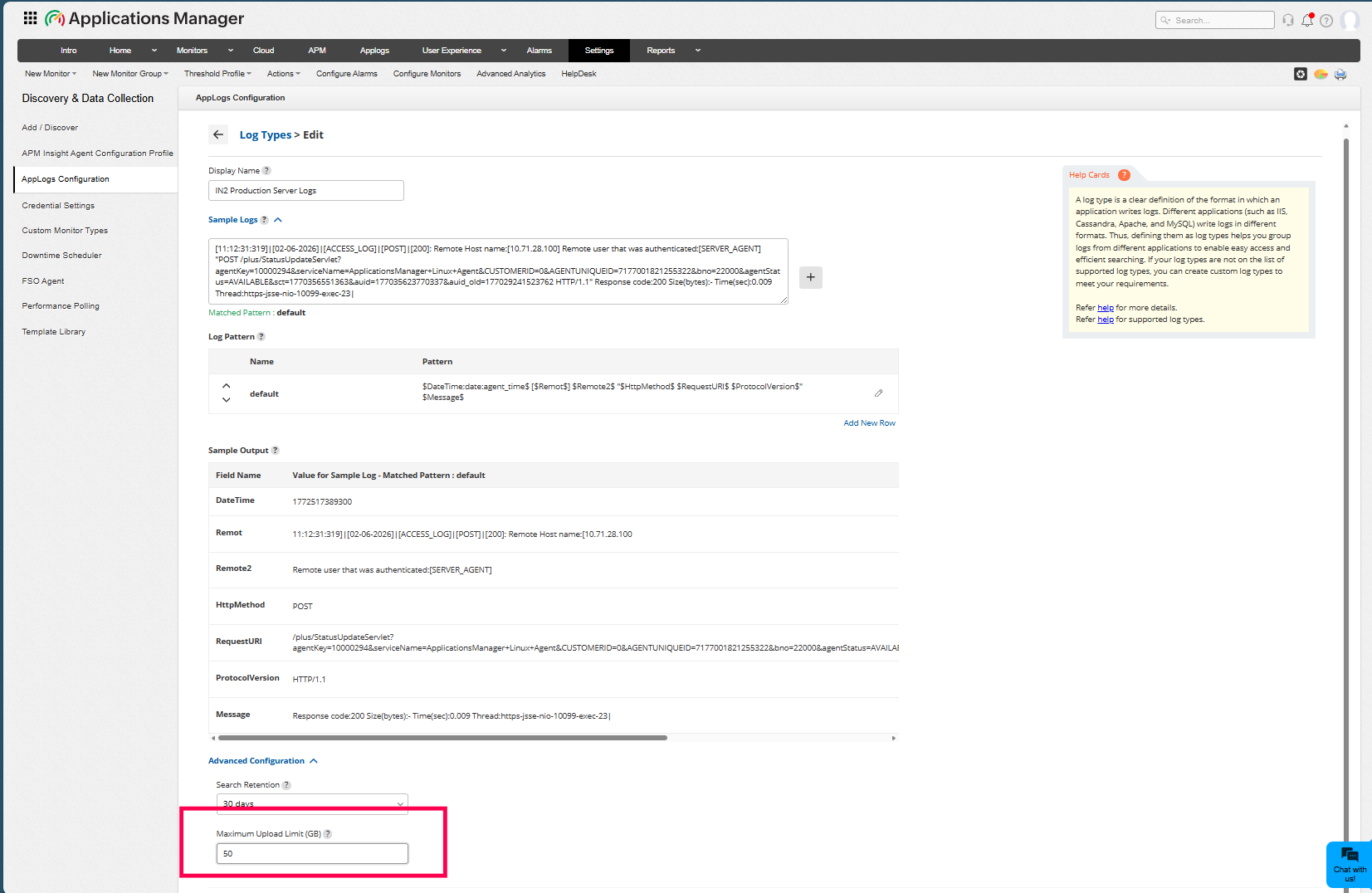Move default pattern up with up arrow
The width and height of the screenshot is (1372, 893).
pyautogui.click(x=226, y=386)
